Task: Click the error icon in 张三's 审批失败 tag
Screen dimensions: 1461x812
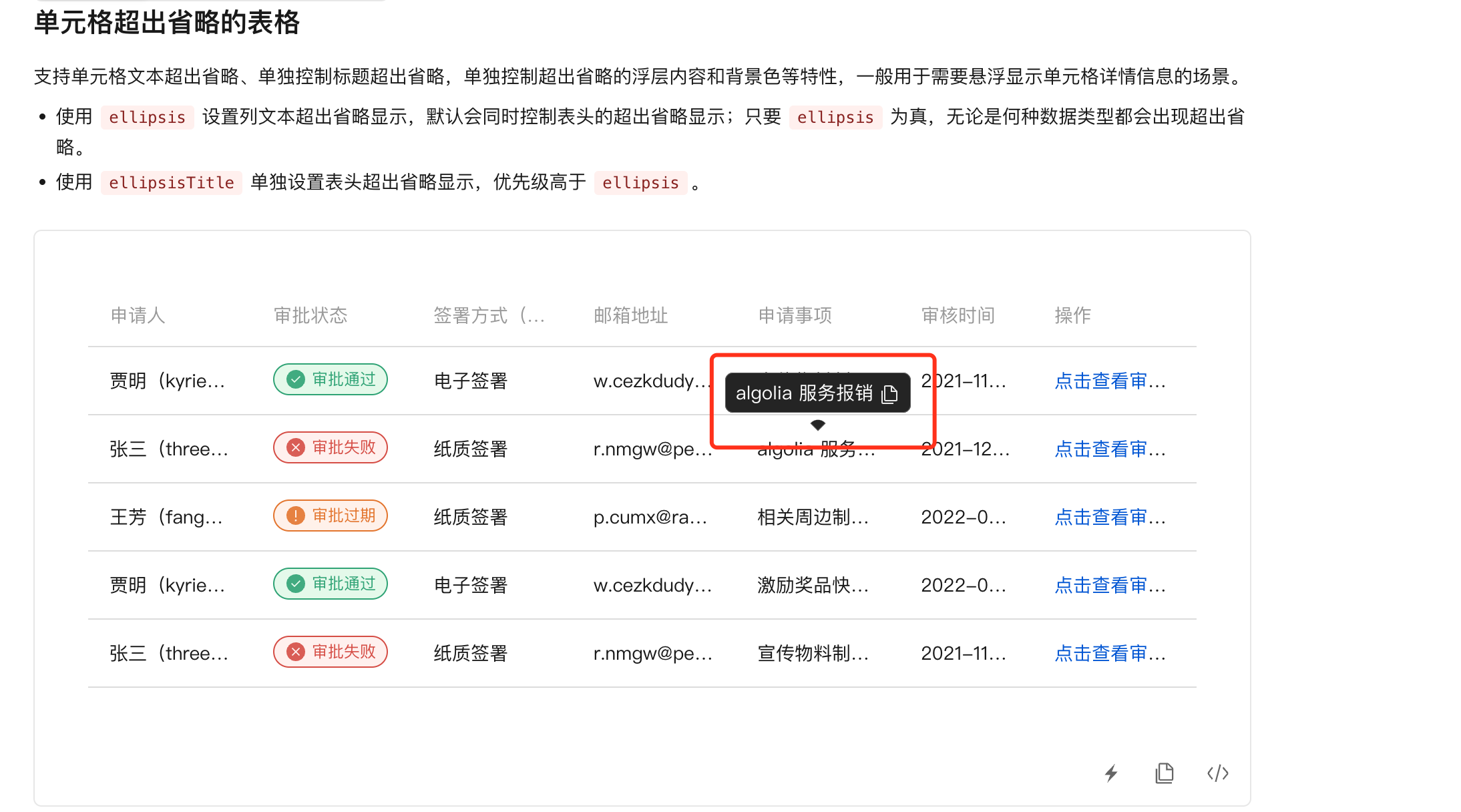Action: [294, 447]
